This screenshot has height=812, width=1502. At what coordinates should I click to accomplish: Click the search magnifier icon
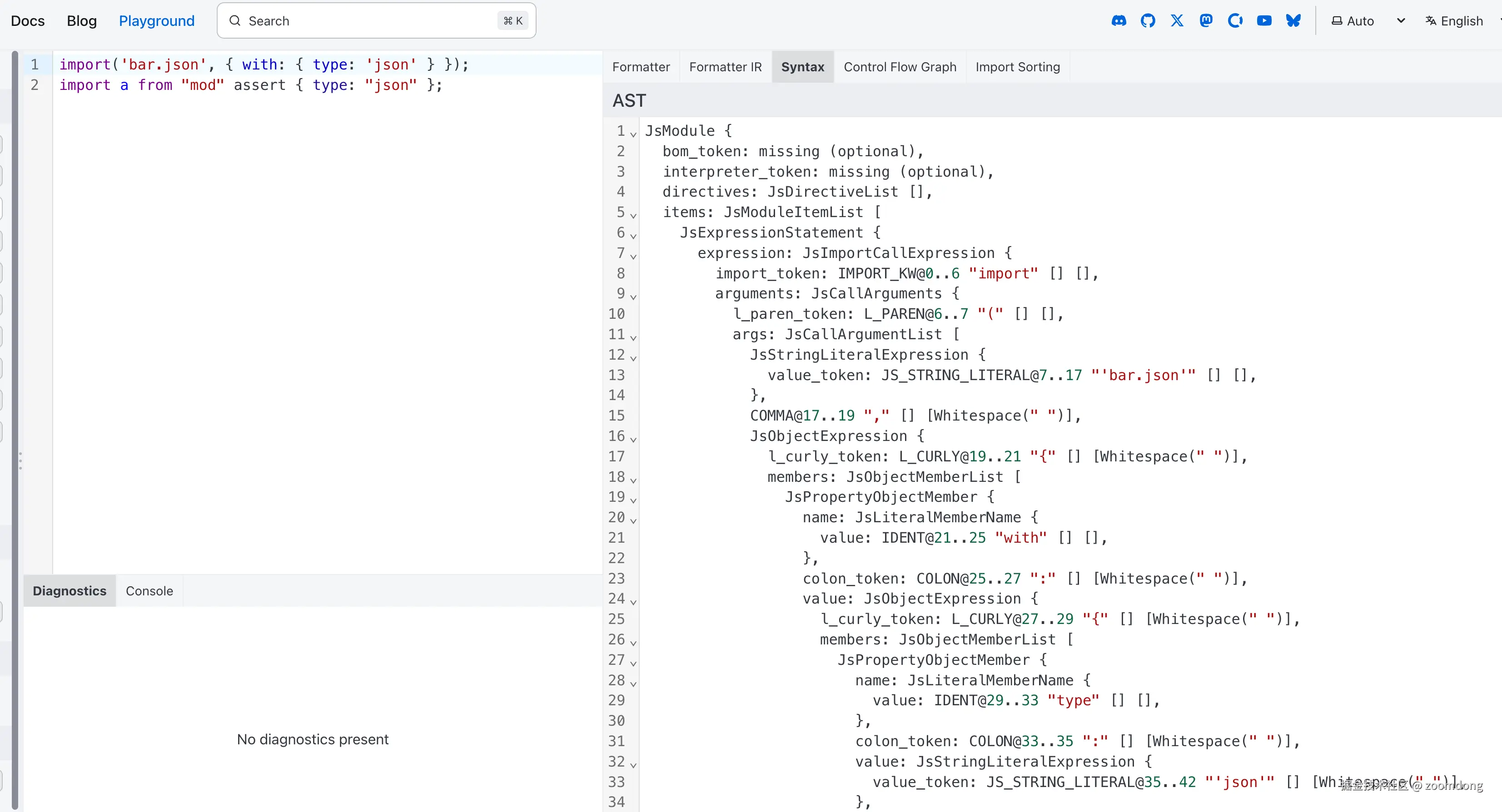(235, 21)
